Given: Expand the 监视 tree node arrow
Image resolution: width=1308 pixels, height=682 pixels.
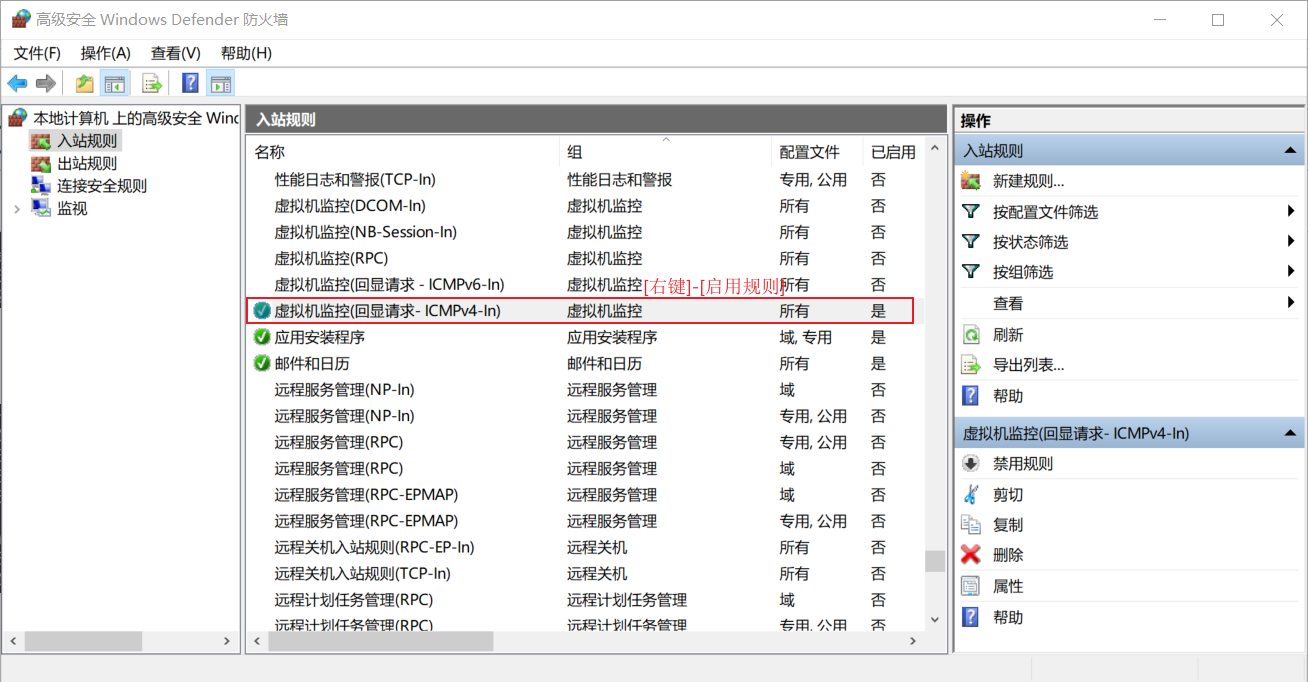Looking at the screenshot, I should point(17,208).
